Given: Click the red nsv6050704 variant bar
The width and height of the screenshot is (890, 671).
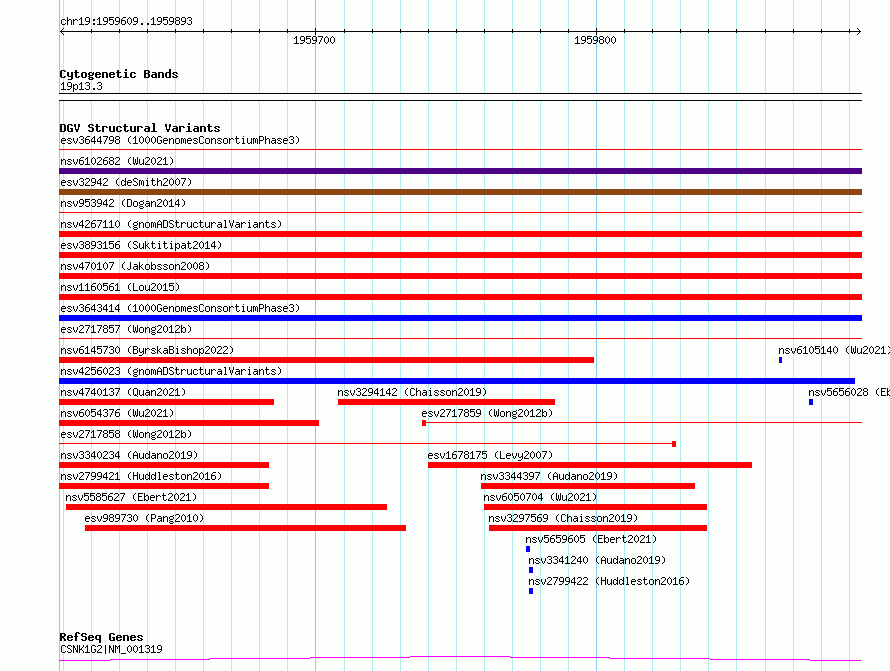Looking at the screenshot, I should coord(595,507).
